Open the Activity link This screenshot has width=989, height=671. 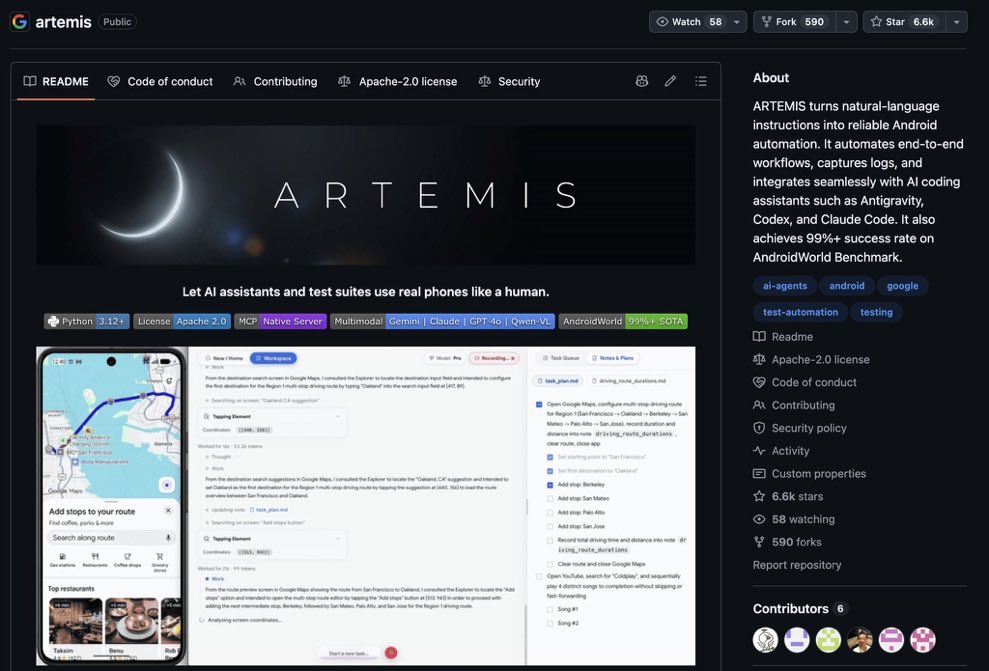(781, 451)
